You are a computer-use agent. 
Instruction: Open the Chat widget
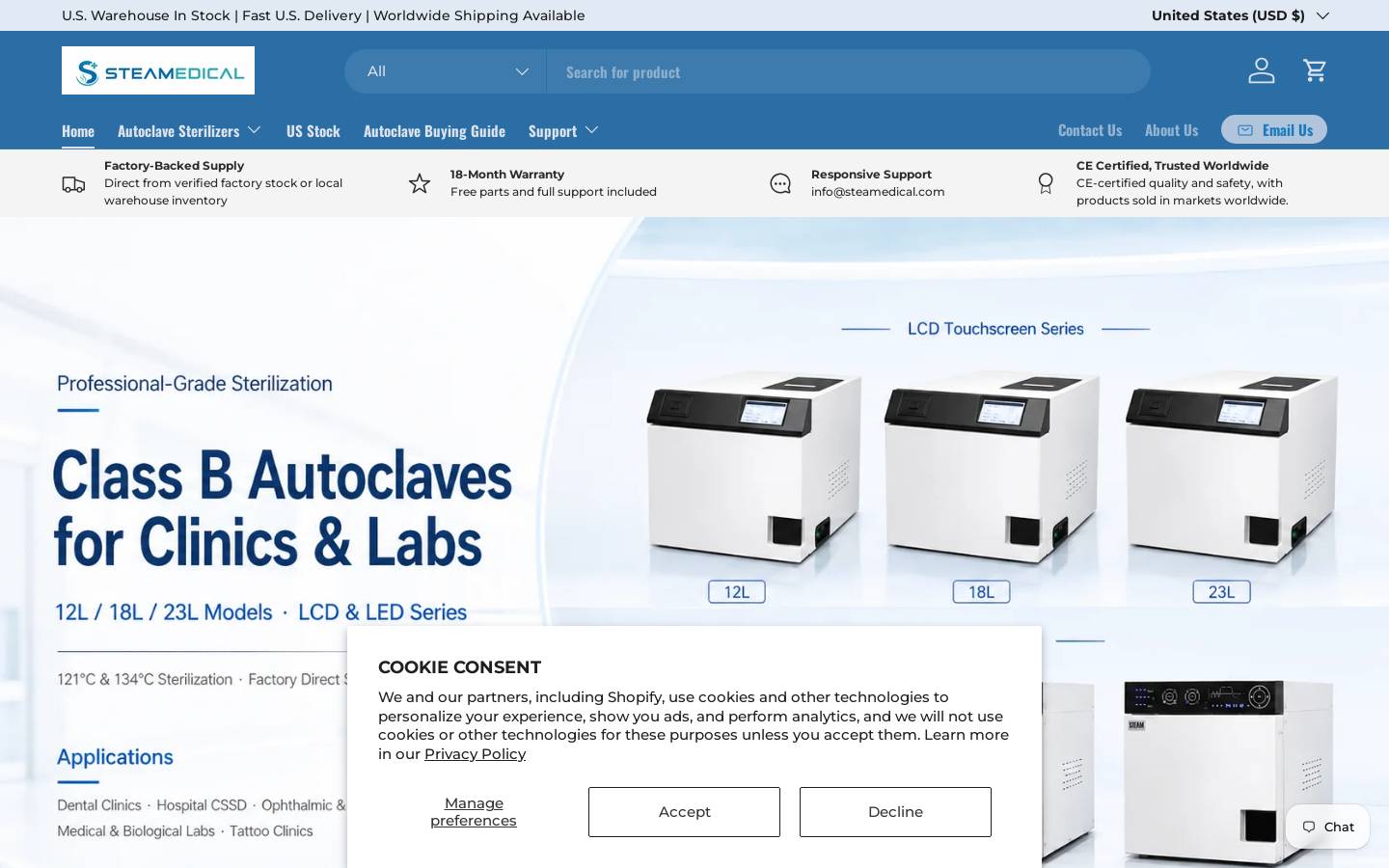(1327, 827)
